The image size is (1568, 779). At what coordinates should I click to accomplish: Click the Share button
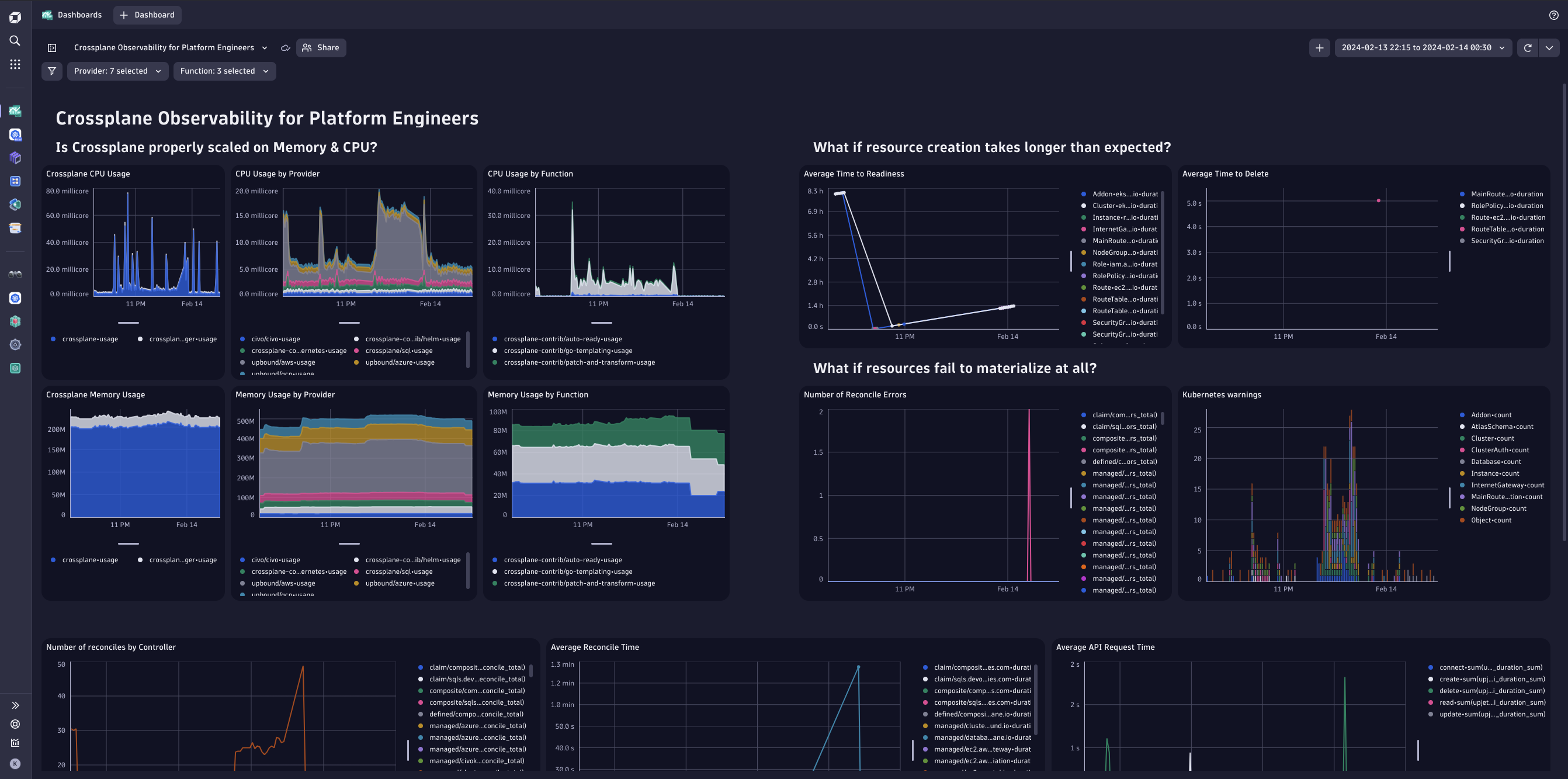click(321, 47)
